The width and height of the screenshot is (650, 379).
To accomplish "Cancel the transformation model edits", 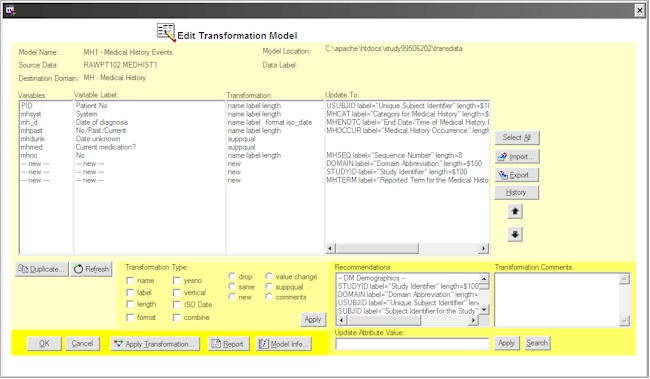I will pos(82,343).
